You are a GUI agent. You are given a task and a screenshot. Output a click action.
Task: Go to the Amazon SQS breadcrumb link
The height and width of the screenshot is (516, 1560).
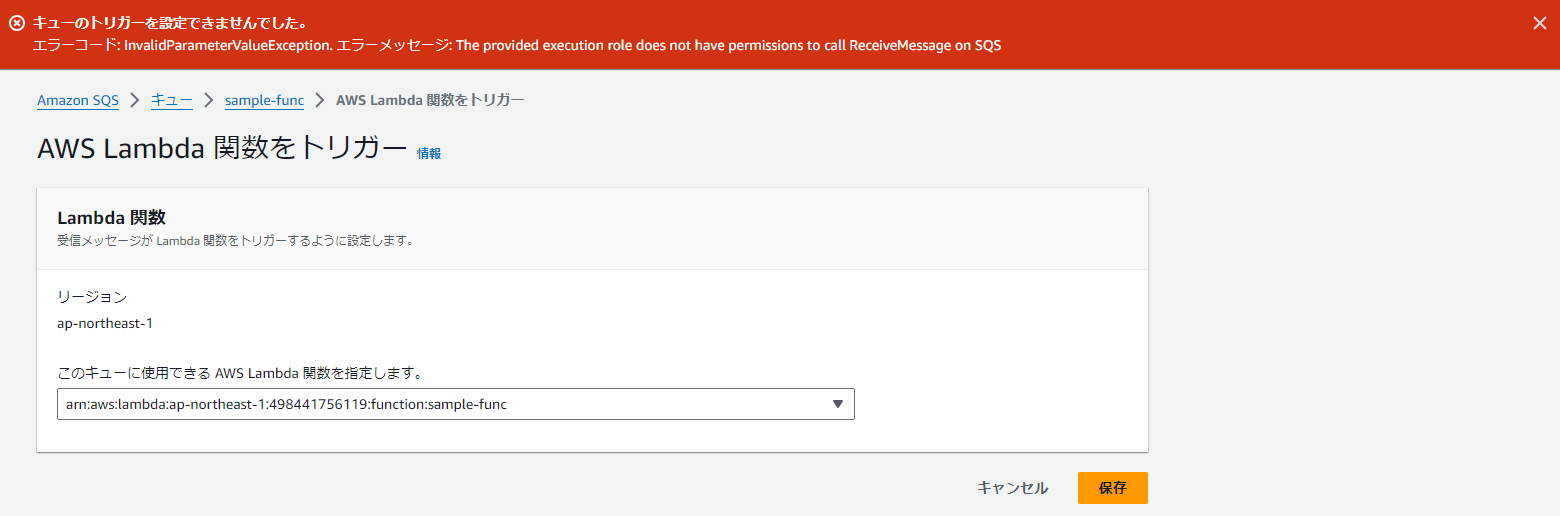click(x=78, y=100)
